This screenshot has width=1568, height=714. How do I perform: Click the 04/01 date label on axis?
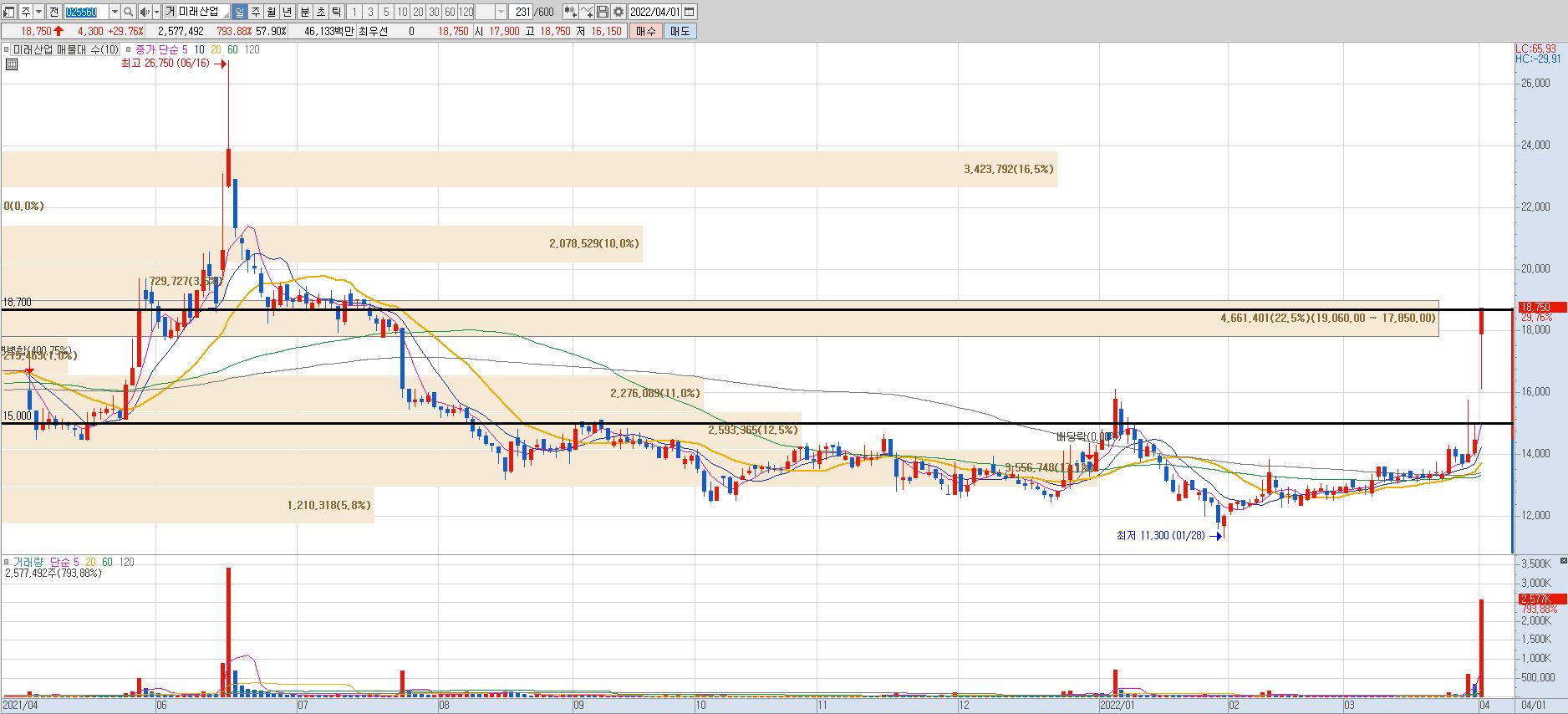tap(1533, 706)
